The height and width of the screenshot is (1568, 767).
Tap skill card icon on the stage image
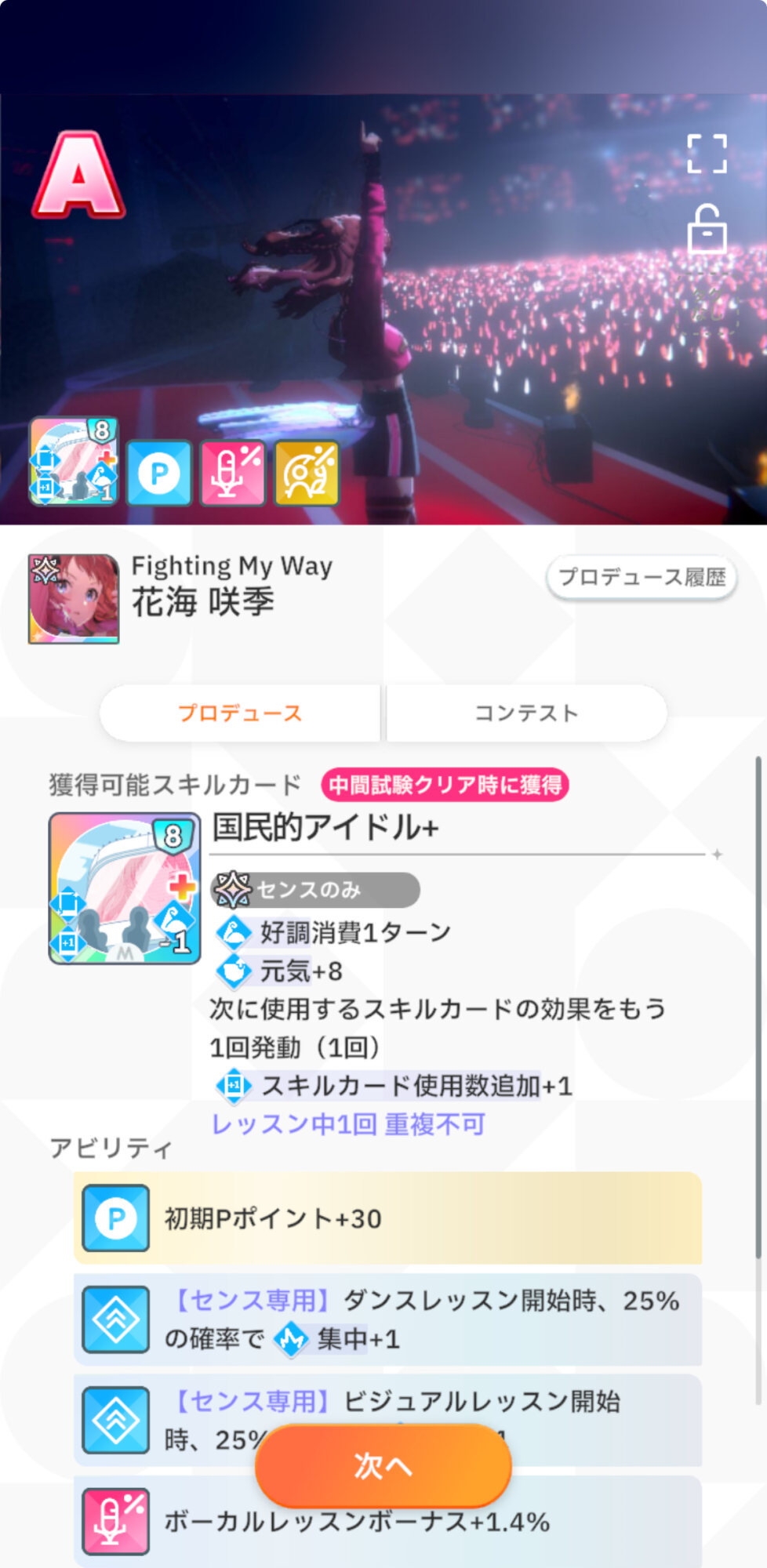74,461
